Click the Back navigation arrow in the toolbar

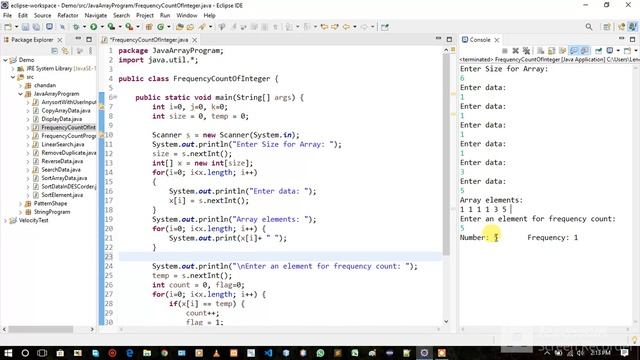(x=346, y=27)
